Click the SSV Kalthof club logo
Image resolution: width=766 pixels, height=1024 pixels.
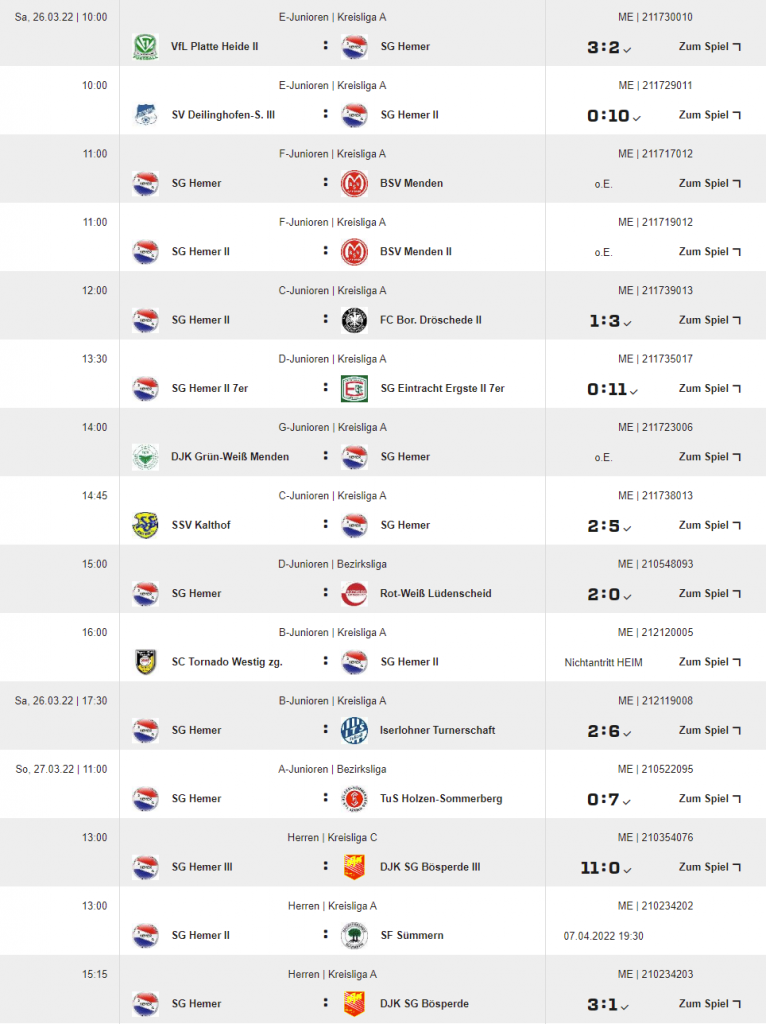pos(145,525)
